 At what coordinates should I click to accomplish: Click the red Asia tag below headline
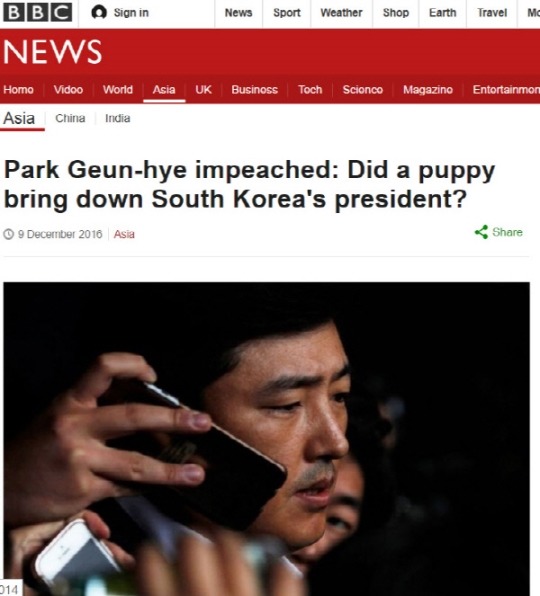(x=124, y=234)
